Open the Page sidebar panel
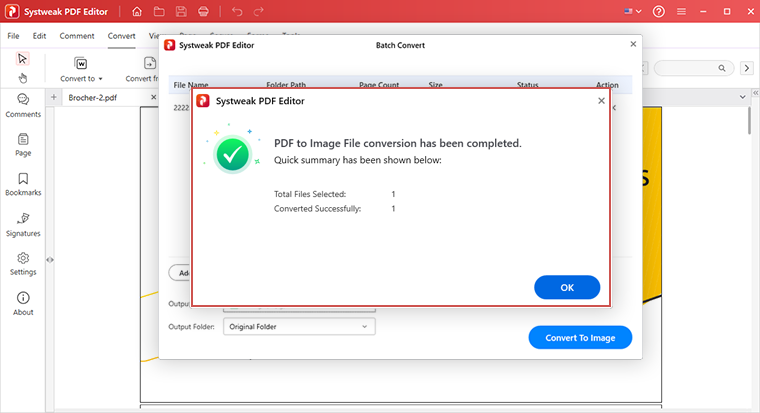Screen dimensions: 760x413 23,145
